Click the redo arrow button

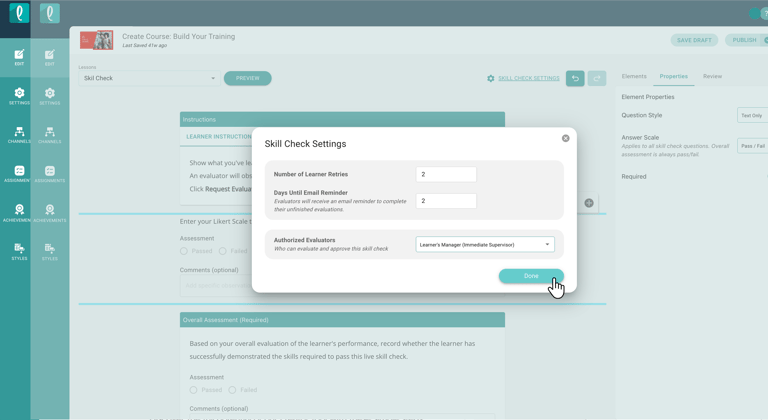pyautogui.click(x=597, y=78)
